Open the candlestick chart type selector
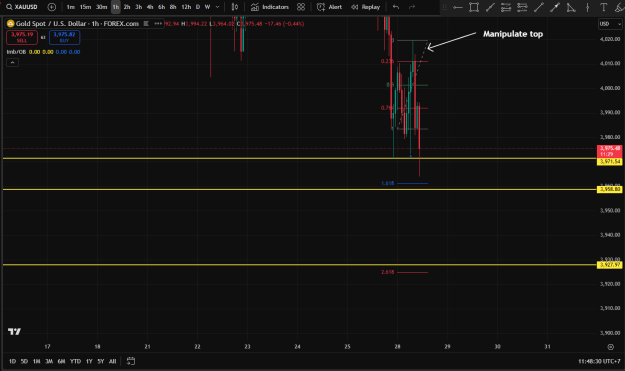This screenshot has height=371, width=625. [235, 7]
